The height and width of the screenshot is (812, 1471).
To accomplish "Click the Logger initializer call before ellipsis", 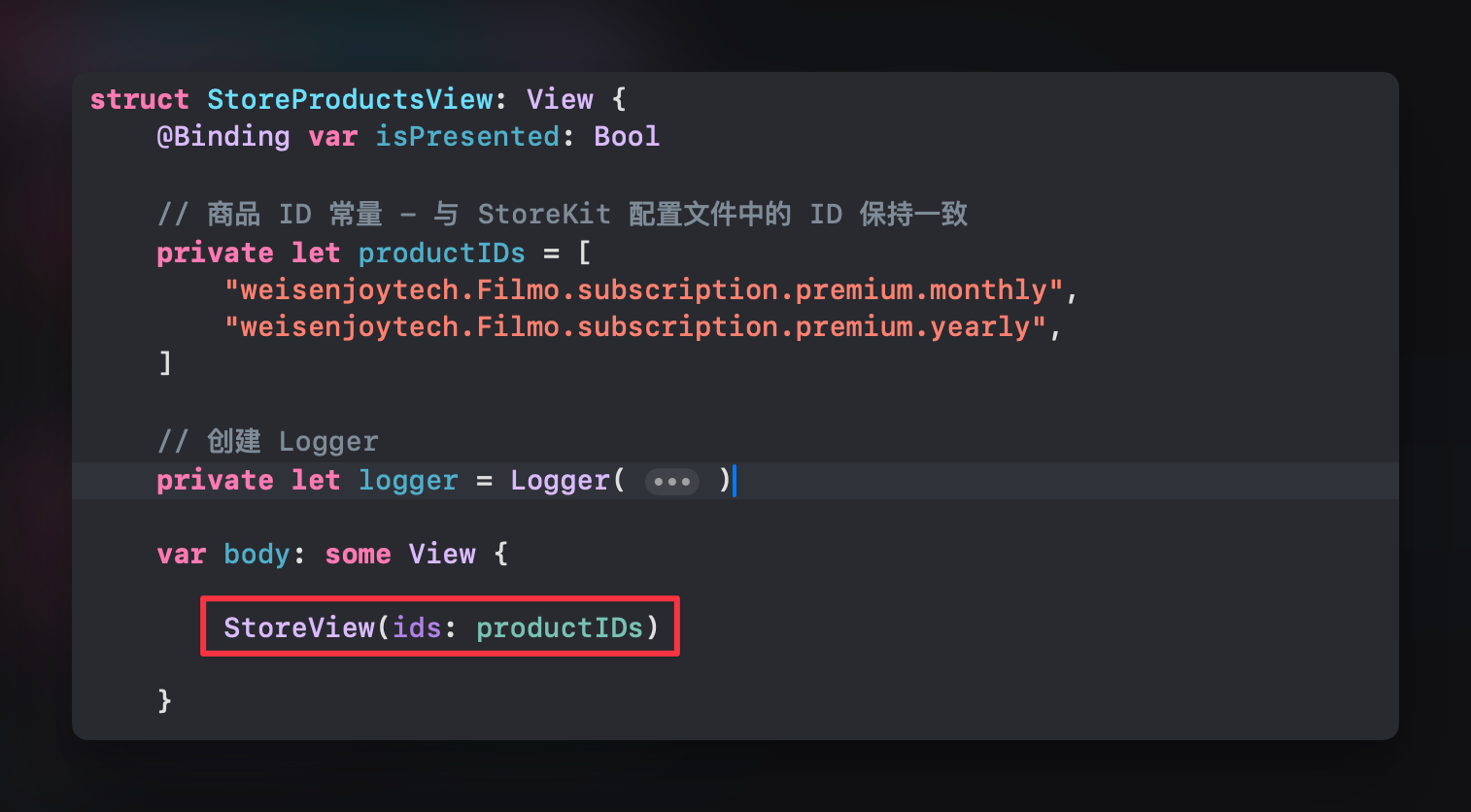I will (x=560, y=481).
